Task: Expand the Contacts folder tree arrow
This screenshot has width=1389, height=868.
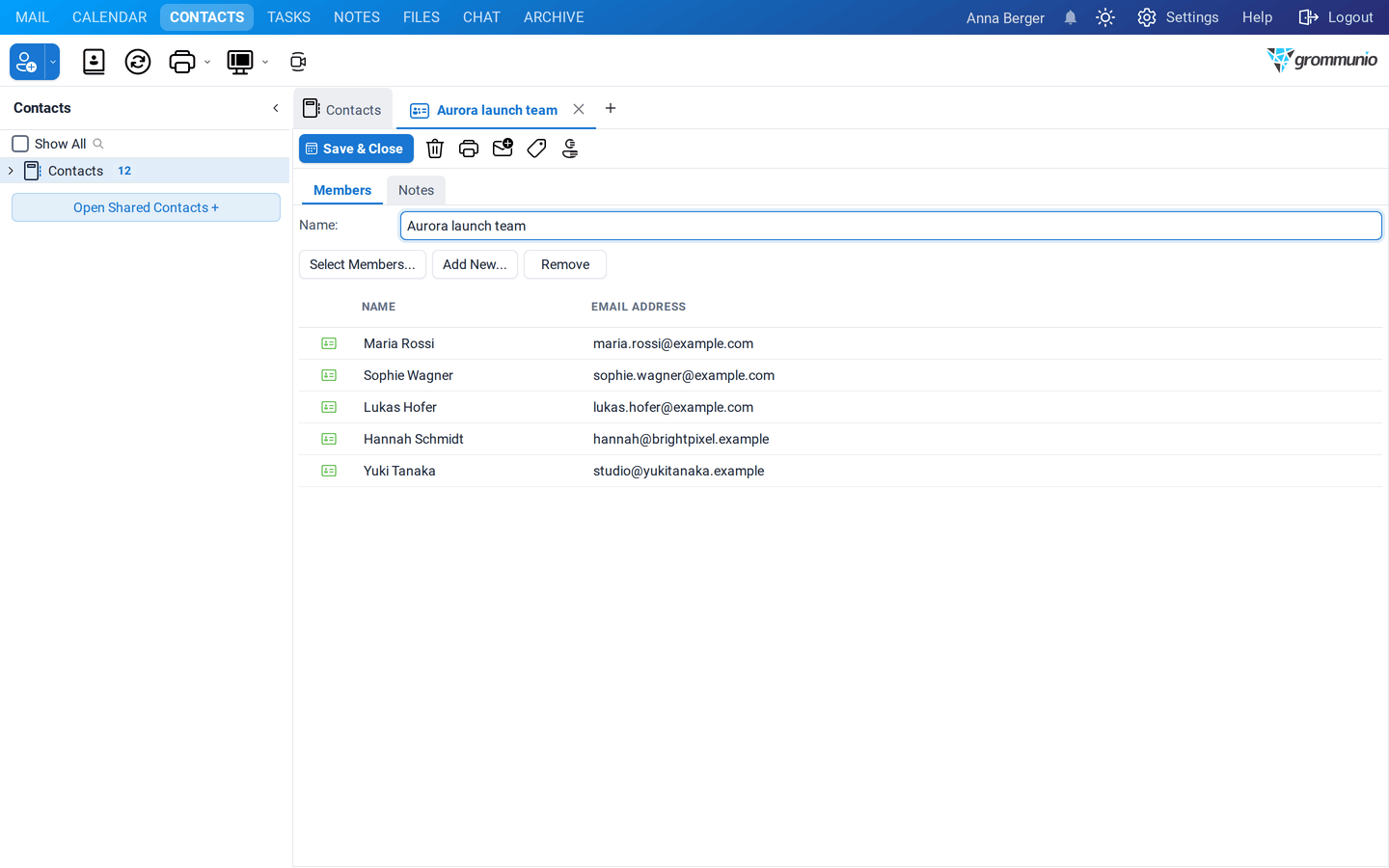Action: click(x=11, y=171)
